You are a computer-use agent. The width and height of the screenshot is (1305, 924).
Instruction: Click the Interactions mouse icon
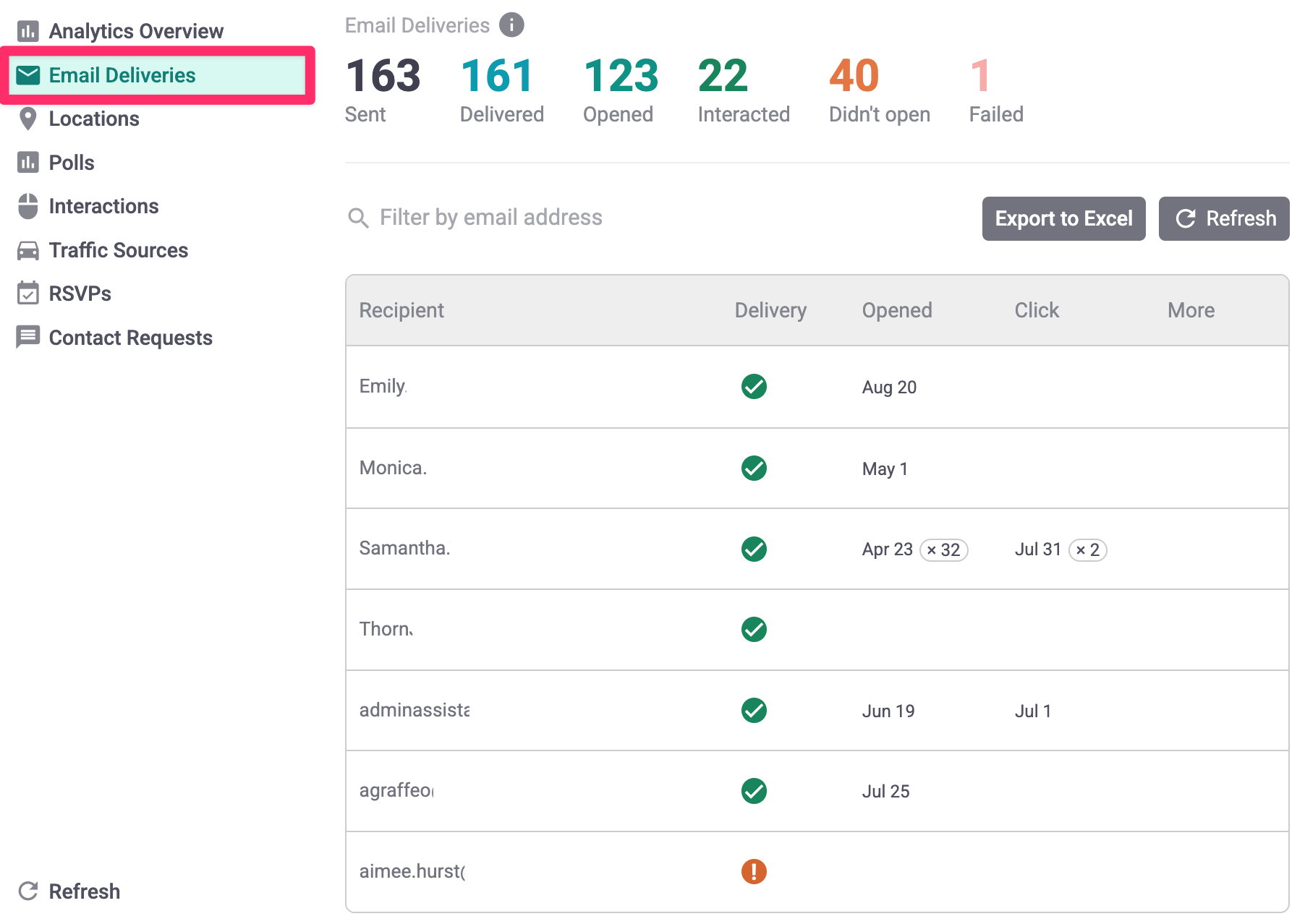pos(28,206)
